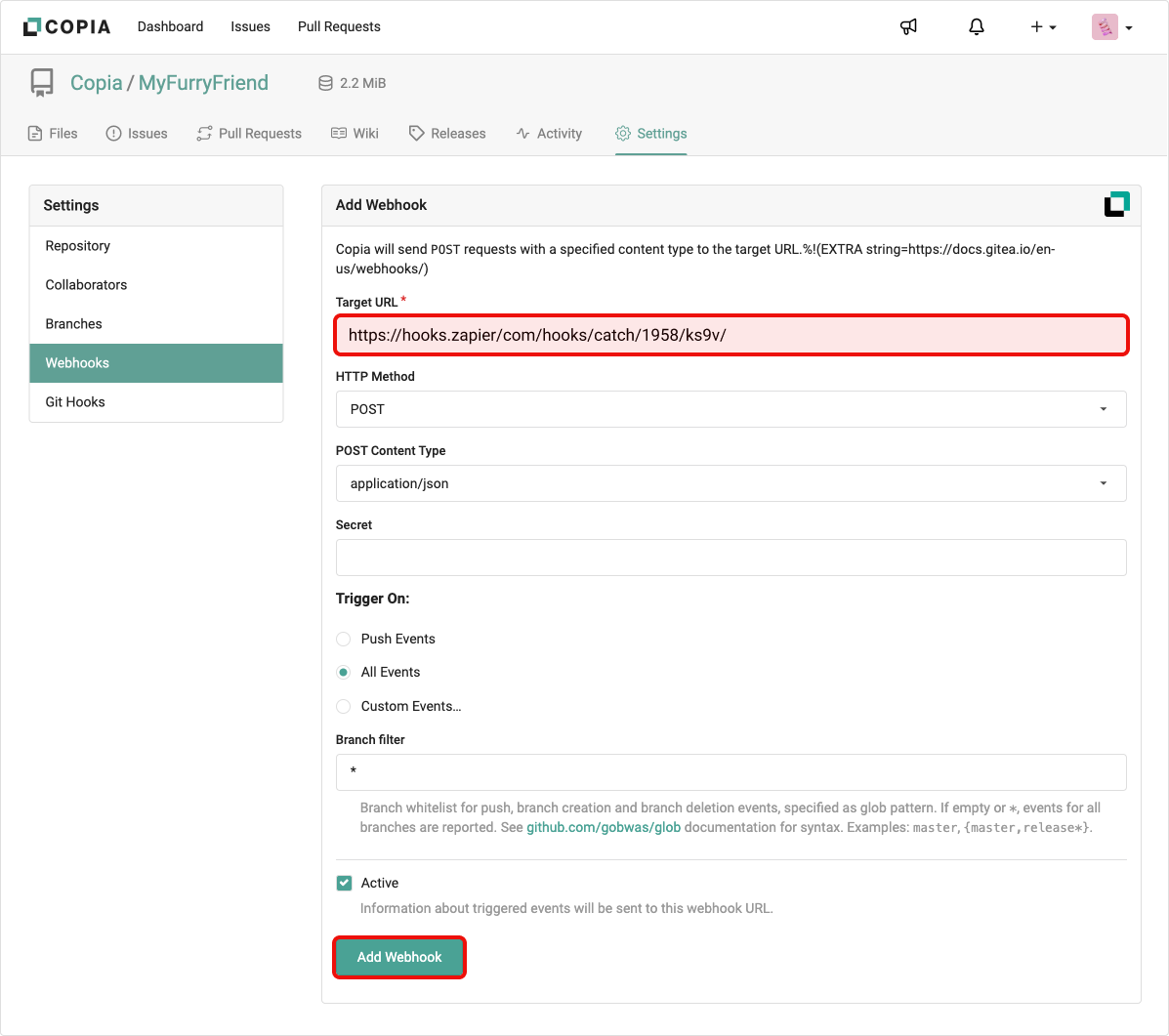
Task: Open Branches settings in sidebar
Action: (156, 324)
